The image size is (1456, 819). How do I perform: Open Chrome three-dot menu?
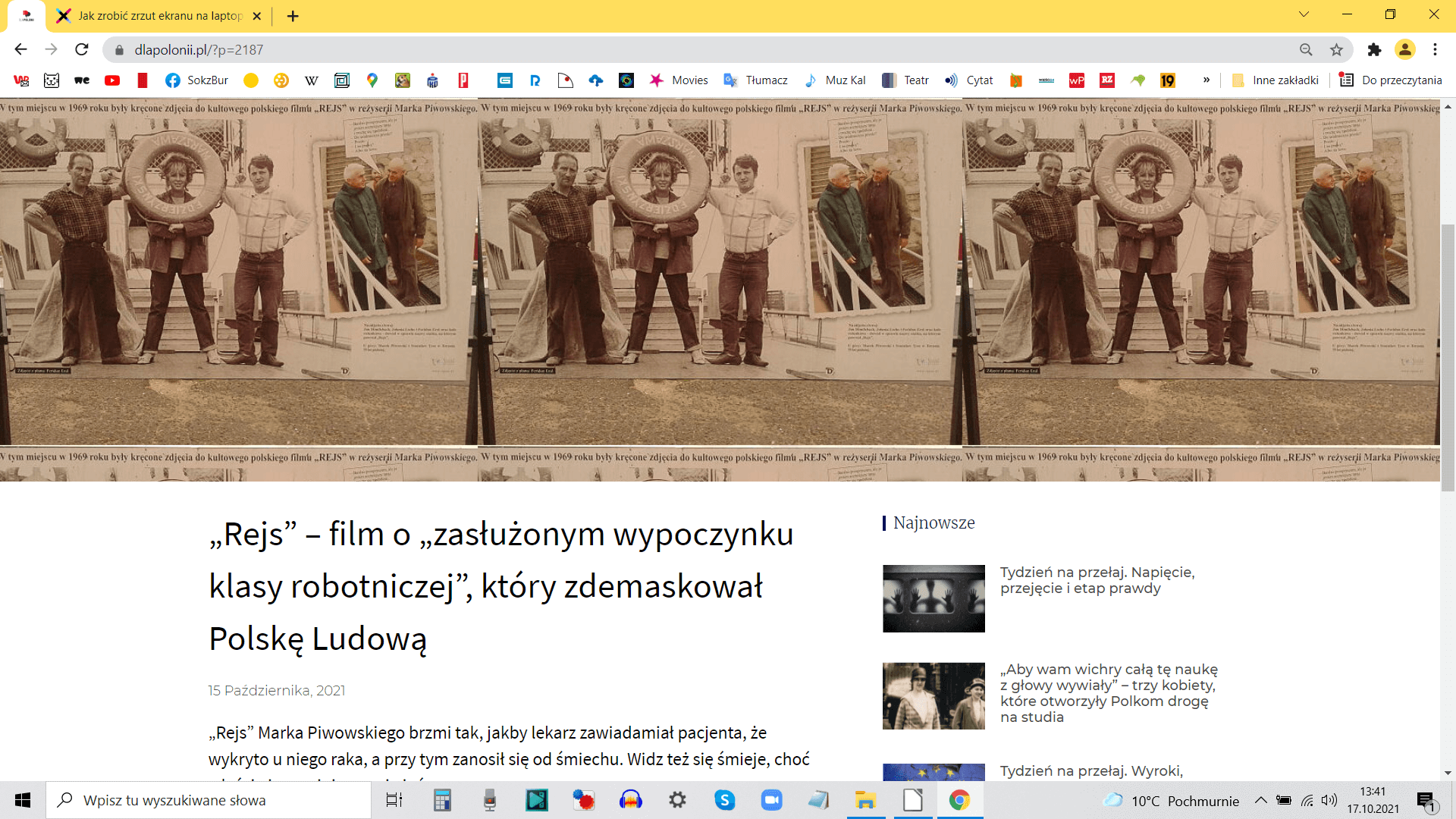[x=1435, y=49]
